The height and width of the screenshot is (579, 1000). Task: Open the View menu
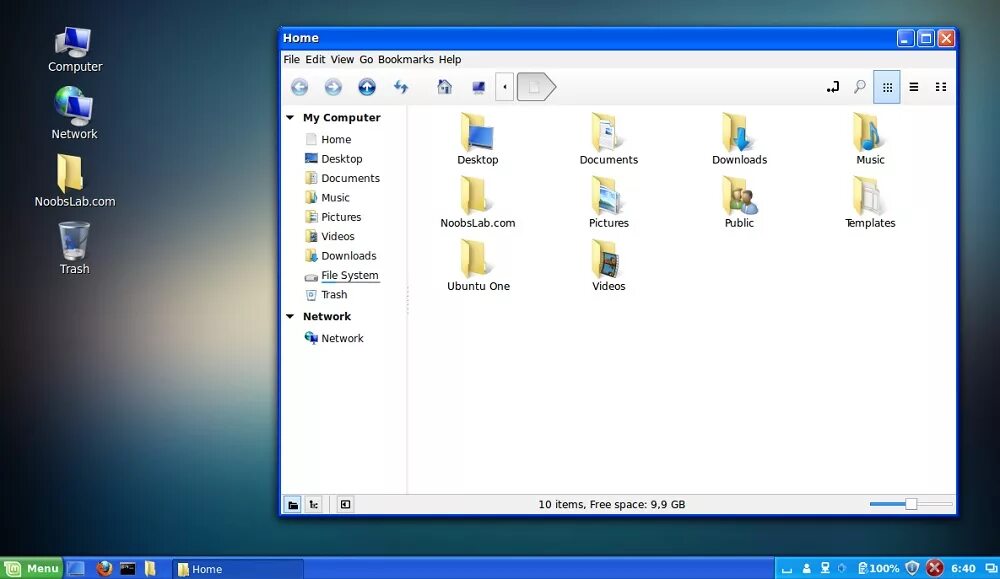[x=342, y=59]
